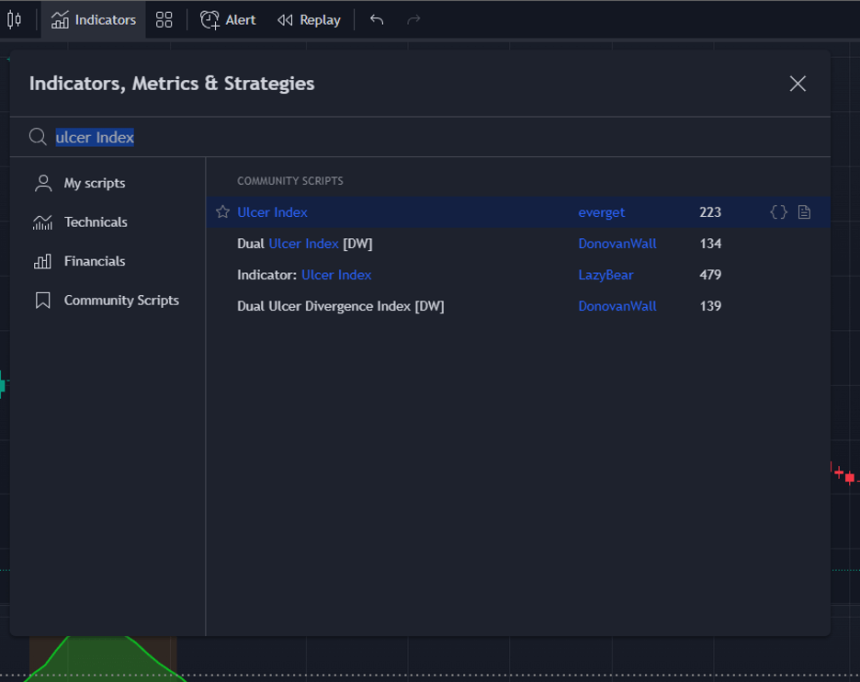Select the Technicals category
This screenshot has width=860, height=682.
pyautogui.click(x=95, y=222)
